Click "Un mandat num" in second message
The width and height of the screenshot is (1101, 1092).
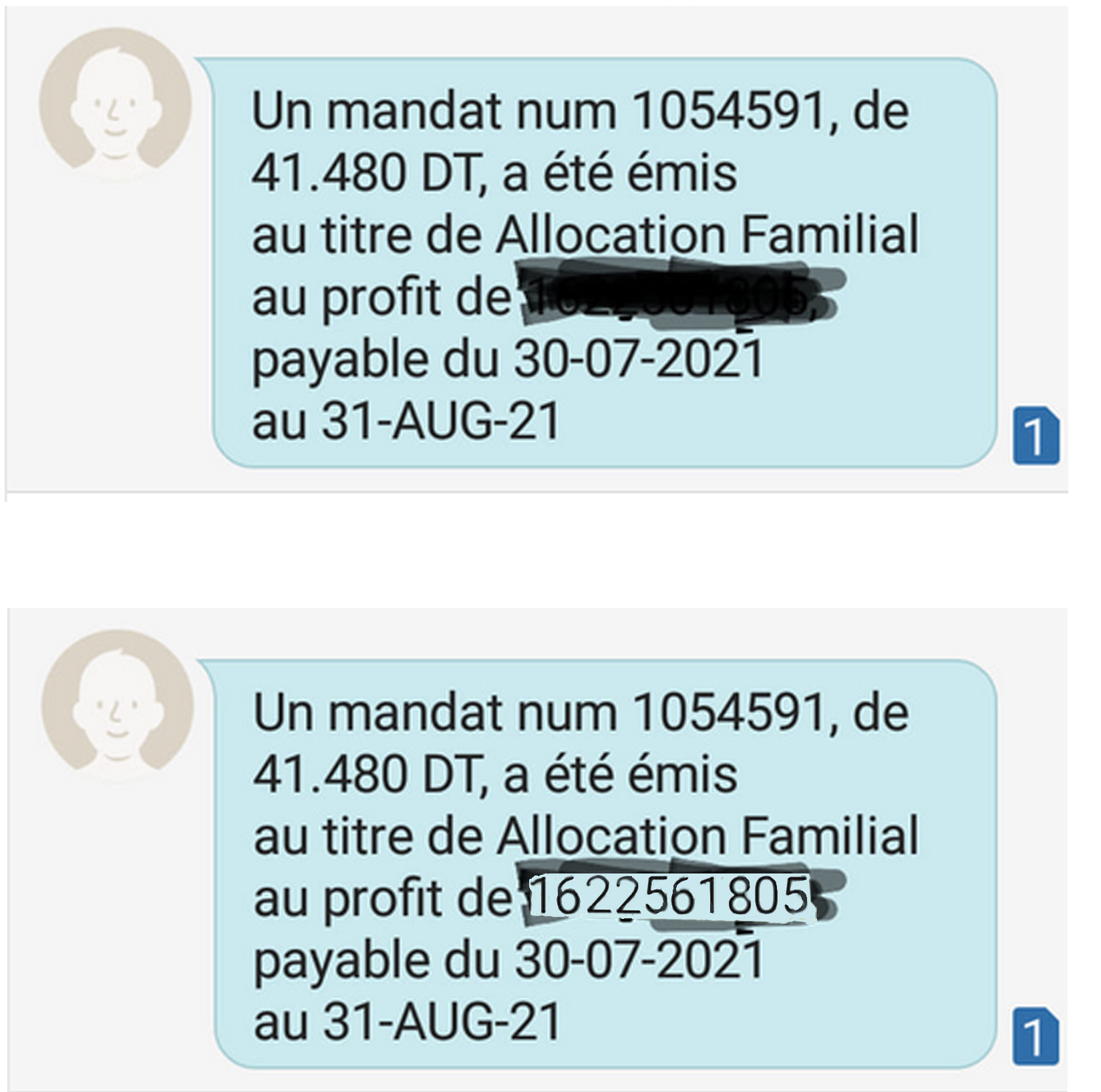coord(434,712)
